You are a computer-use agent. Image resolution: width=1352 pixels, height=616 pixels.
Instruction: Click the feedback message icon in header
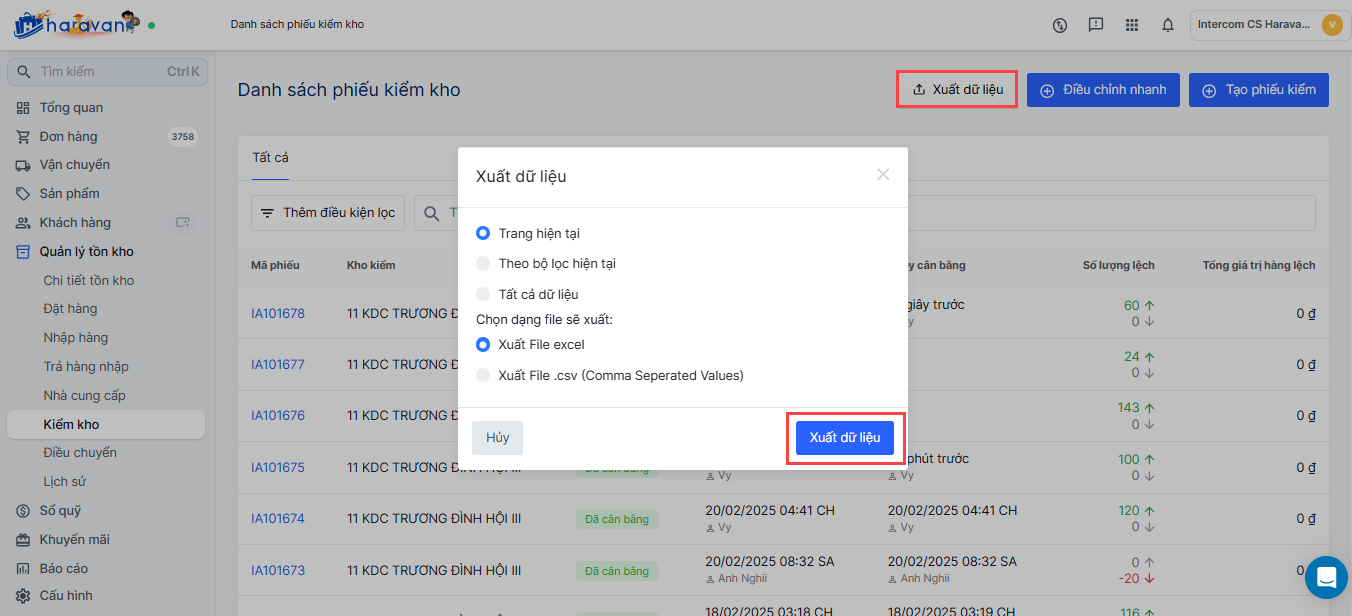click(1096, 25)
